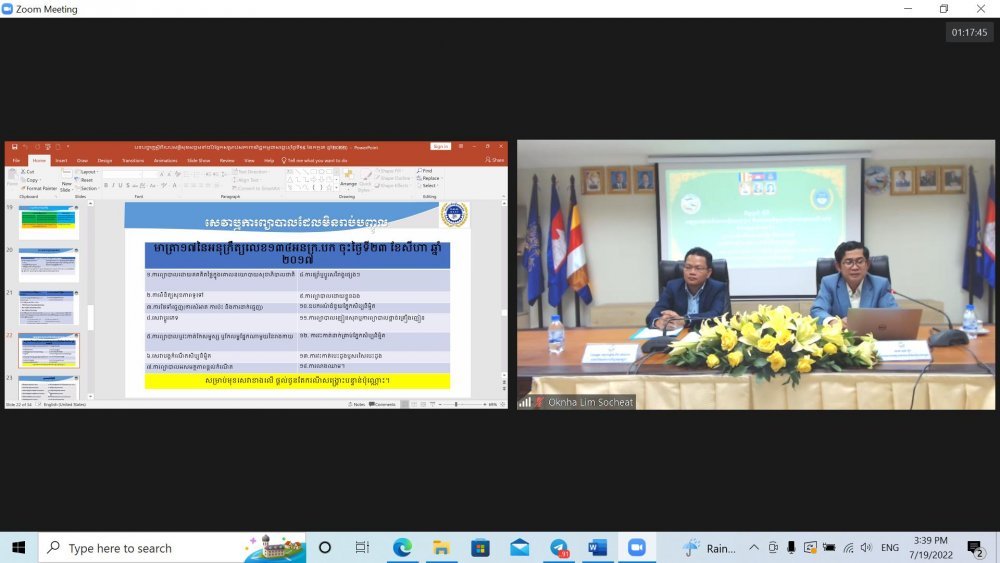
Task: Toggle the Comments pane in status bar
Action: pos(383,404)
